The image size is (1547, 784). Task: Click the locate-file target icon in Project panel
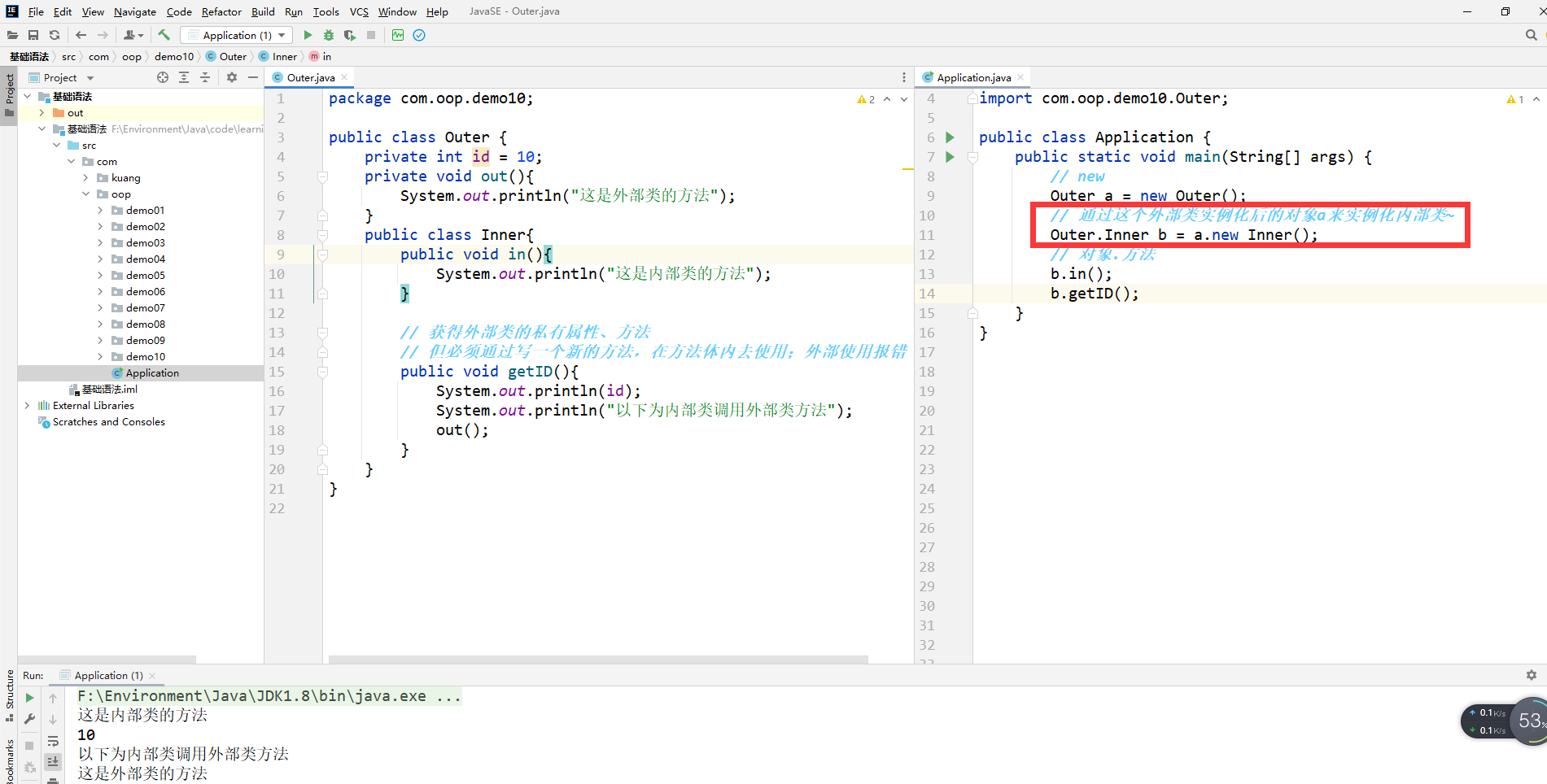(x=163, y=77)
